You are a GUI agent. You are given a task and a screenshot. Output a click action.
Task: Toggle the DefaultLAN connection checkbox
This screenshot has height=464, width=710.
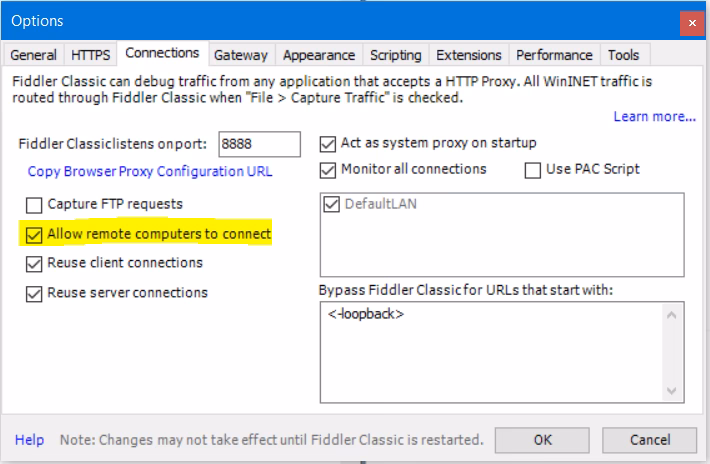(x=331, y=204)
